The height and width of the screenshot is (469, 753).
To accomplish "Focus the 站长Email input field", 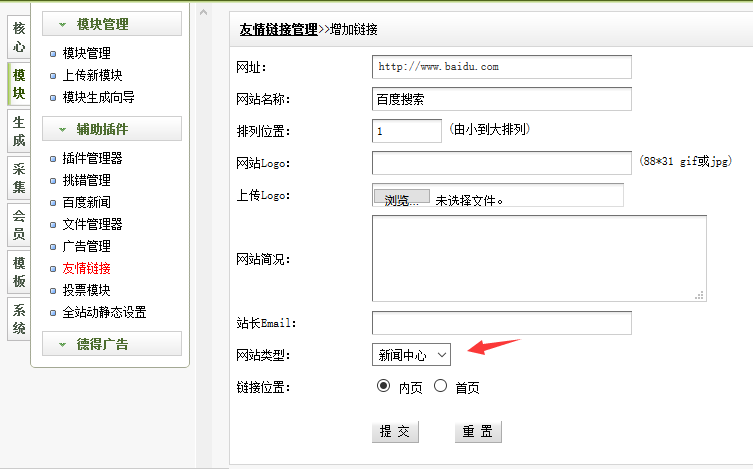I will 501,323.
